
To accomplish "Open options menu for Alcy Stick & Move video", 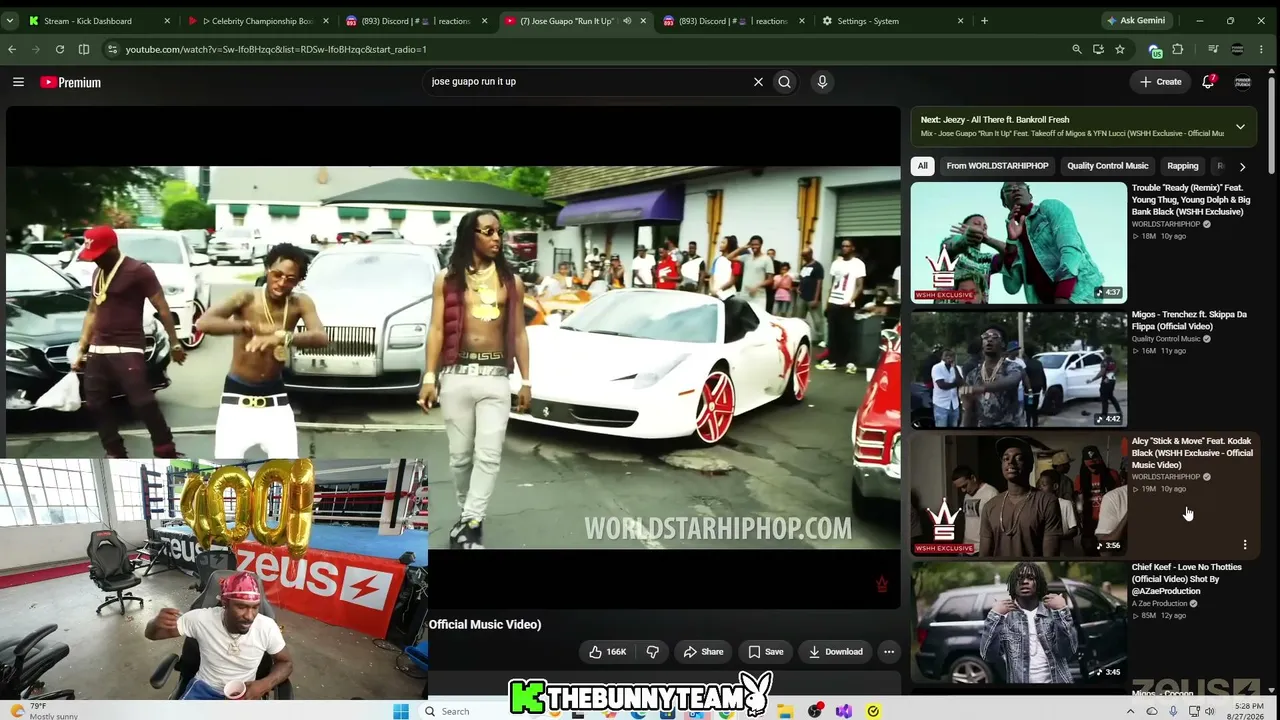I will pos(1245,545).
